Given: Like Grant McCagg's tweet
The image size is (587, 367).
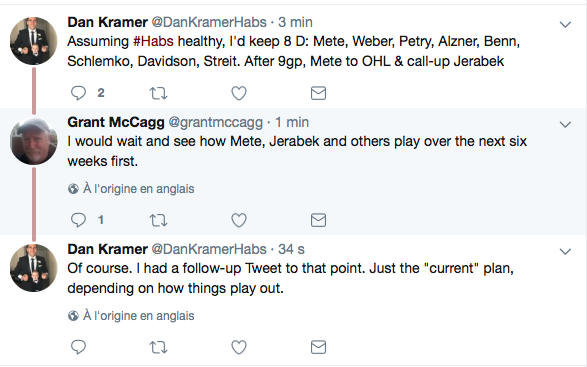Looking at the screenshot, I should pos(239,220).
